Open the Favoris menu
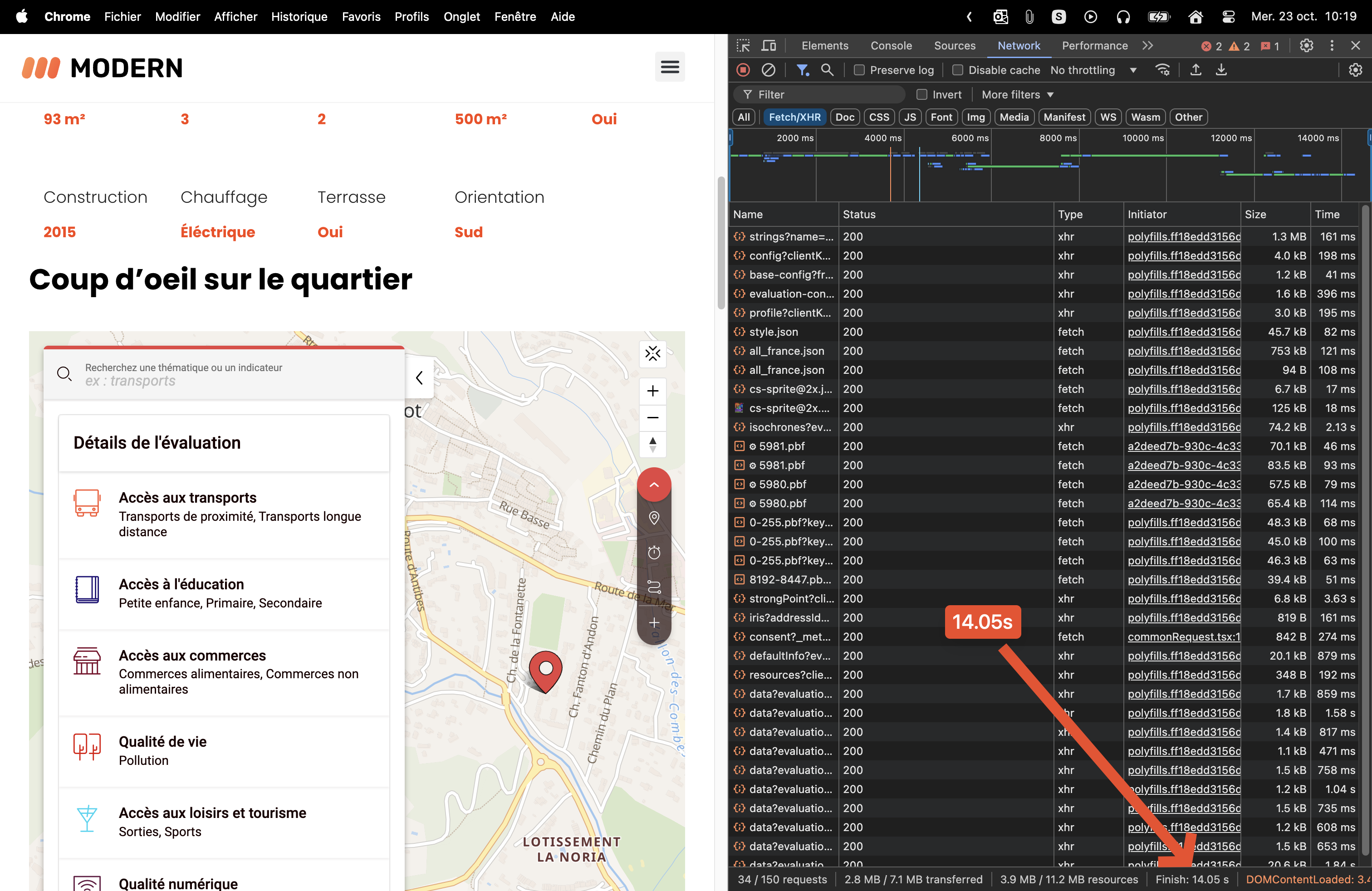 click(361, 17)
